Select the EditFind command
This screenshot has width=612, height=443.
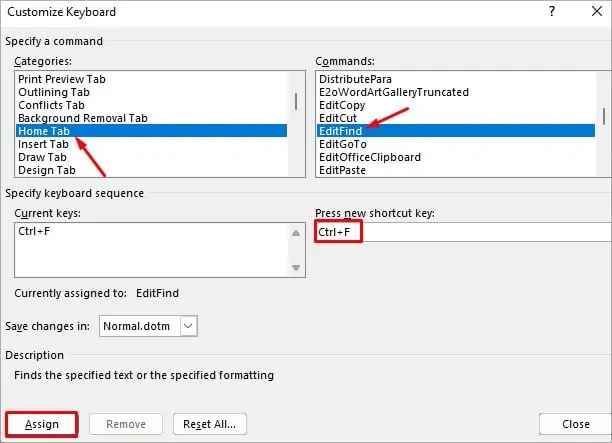341,131
